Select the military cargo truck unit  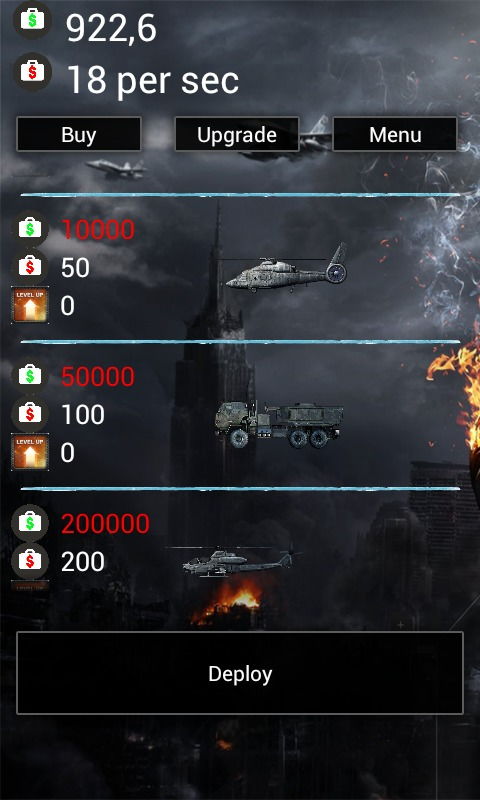point(279,424)
